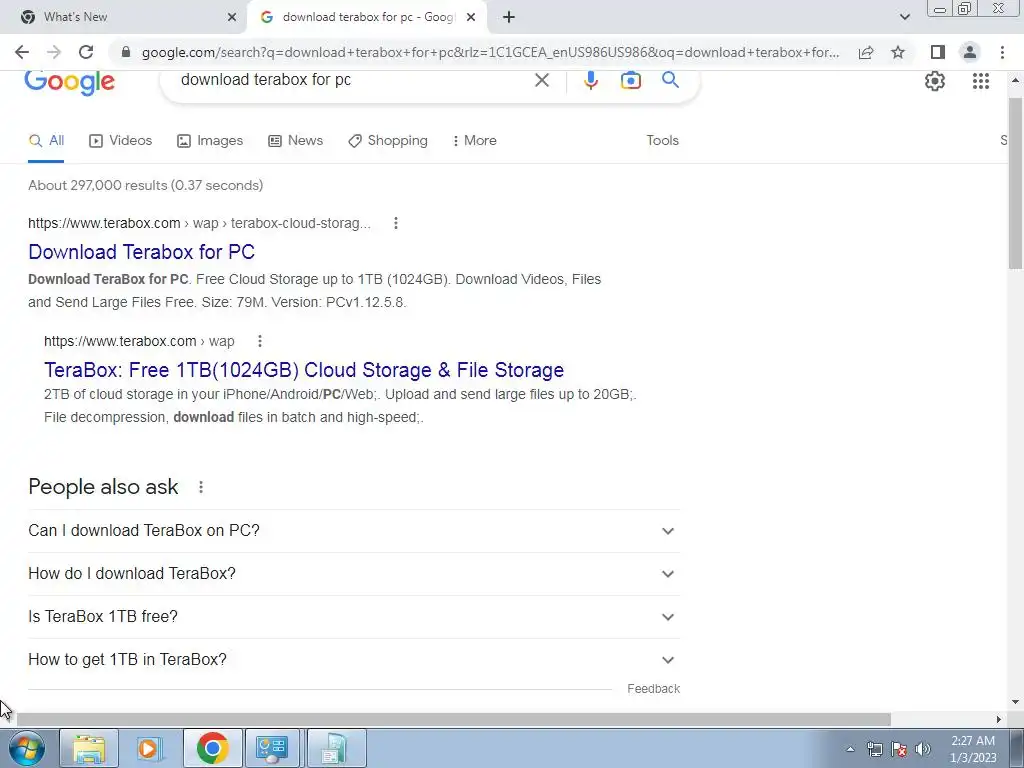The width and height of the screenshot is (1024, 768).
Task: Open the Chrome side panel
Action: tap(937, 52)
